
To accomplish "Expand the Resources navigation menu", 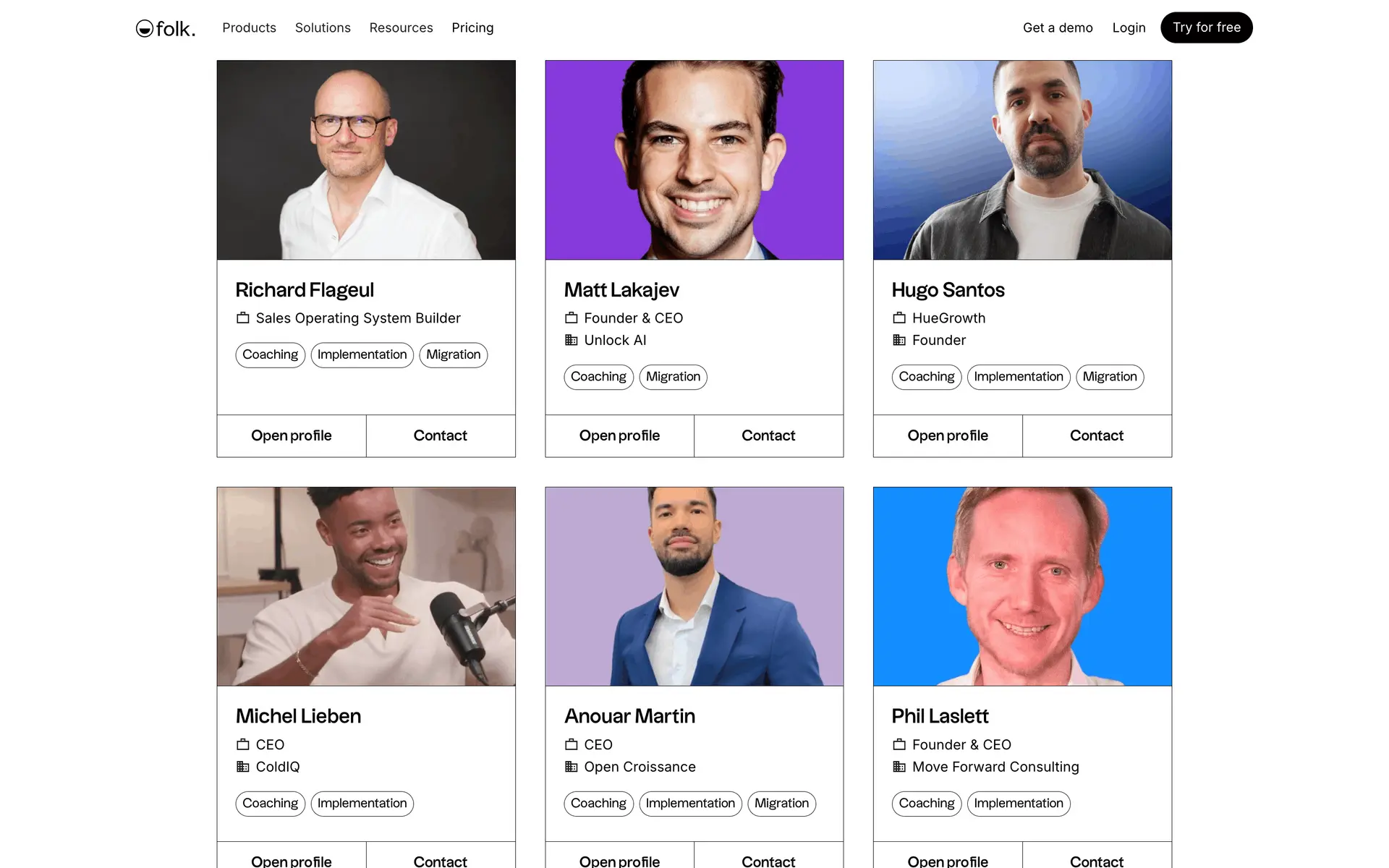I will point(401,27).
